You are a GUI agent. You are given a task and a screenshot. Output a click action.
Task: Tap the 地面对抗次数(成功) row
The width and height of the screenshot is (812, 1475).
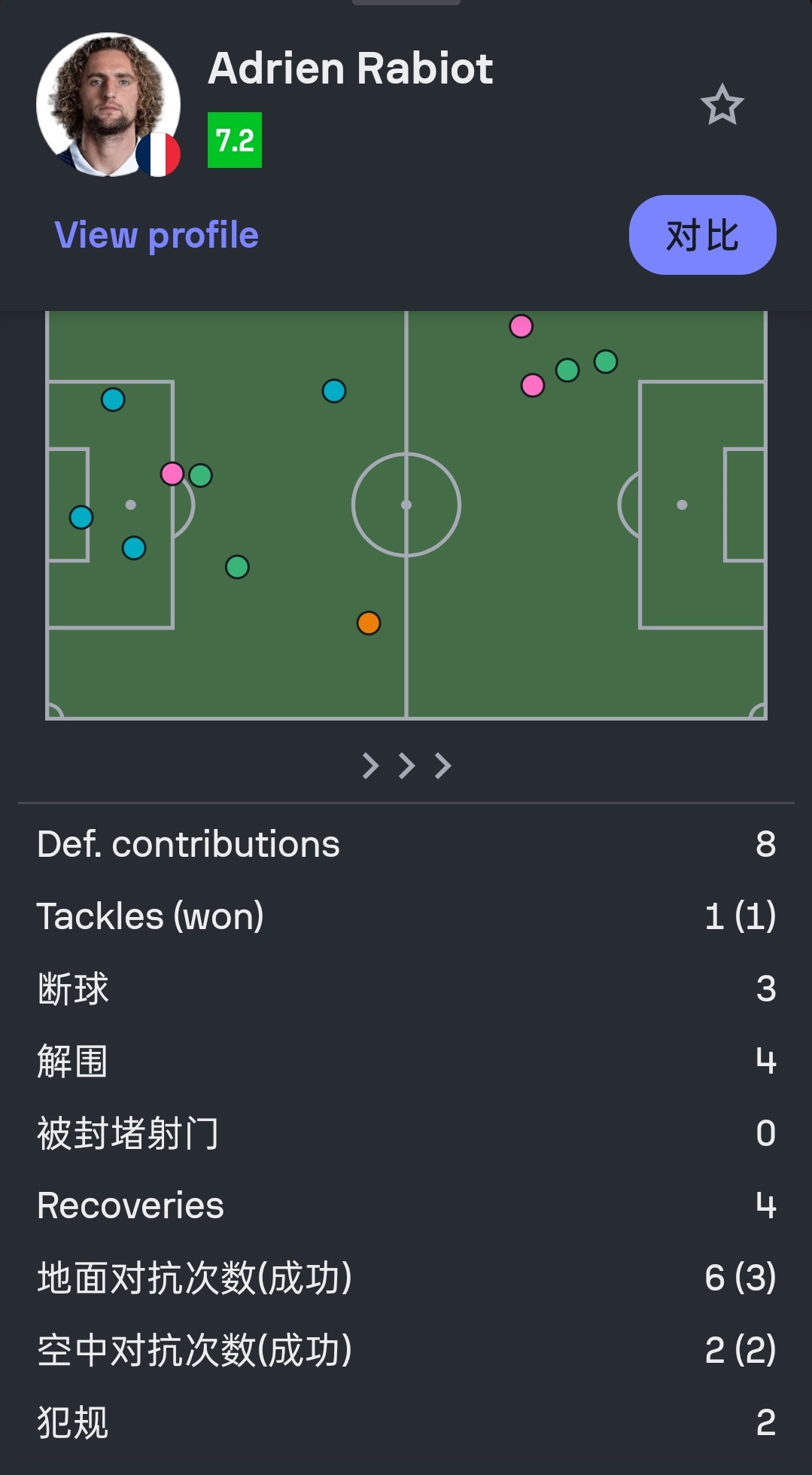coord(406,1278)
